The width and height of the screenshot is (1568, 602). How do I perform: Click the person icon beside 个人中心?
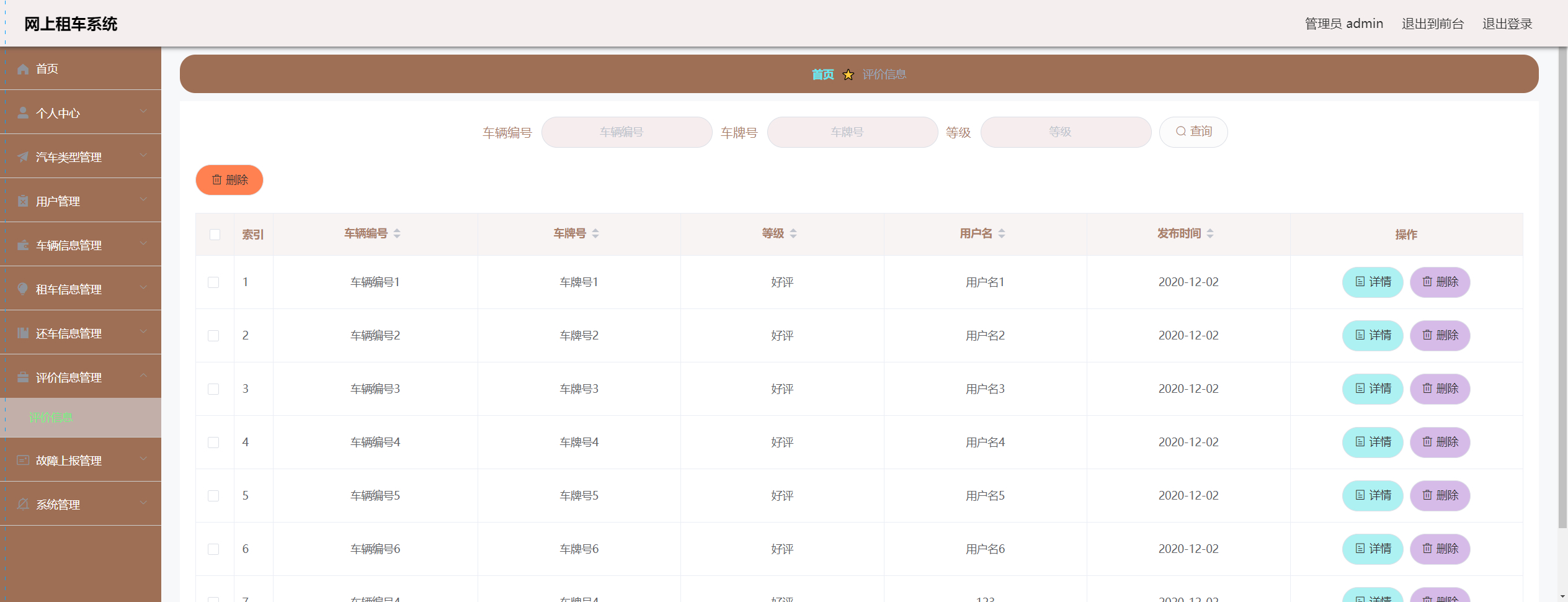23,113
